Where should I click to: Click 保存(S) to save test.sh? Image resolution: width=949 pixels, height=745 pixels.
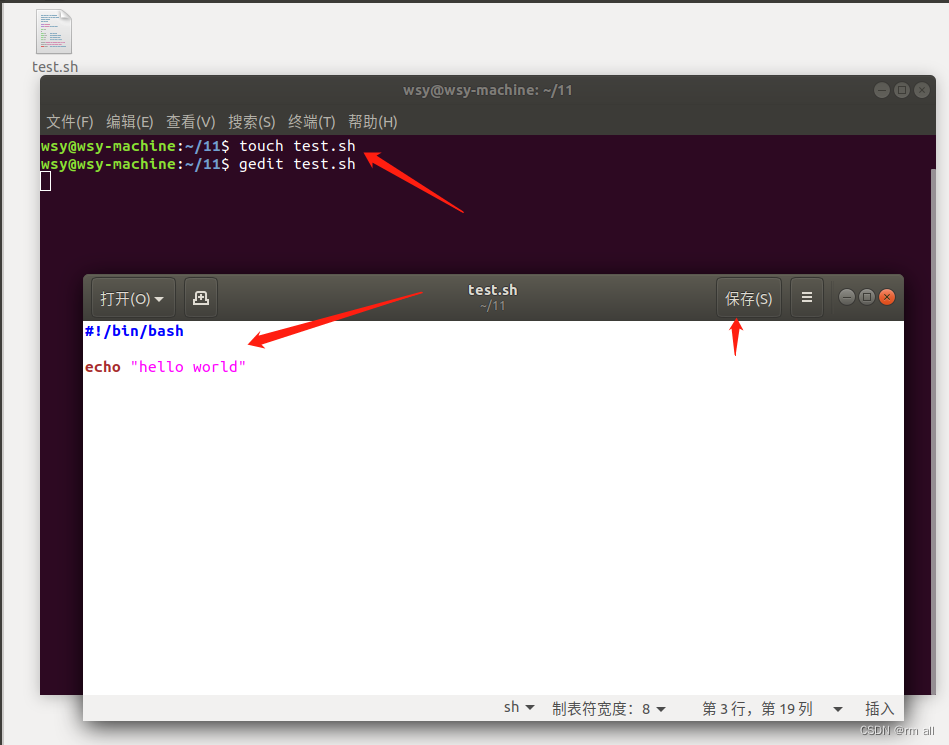coord(748,297)
